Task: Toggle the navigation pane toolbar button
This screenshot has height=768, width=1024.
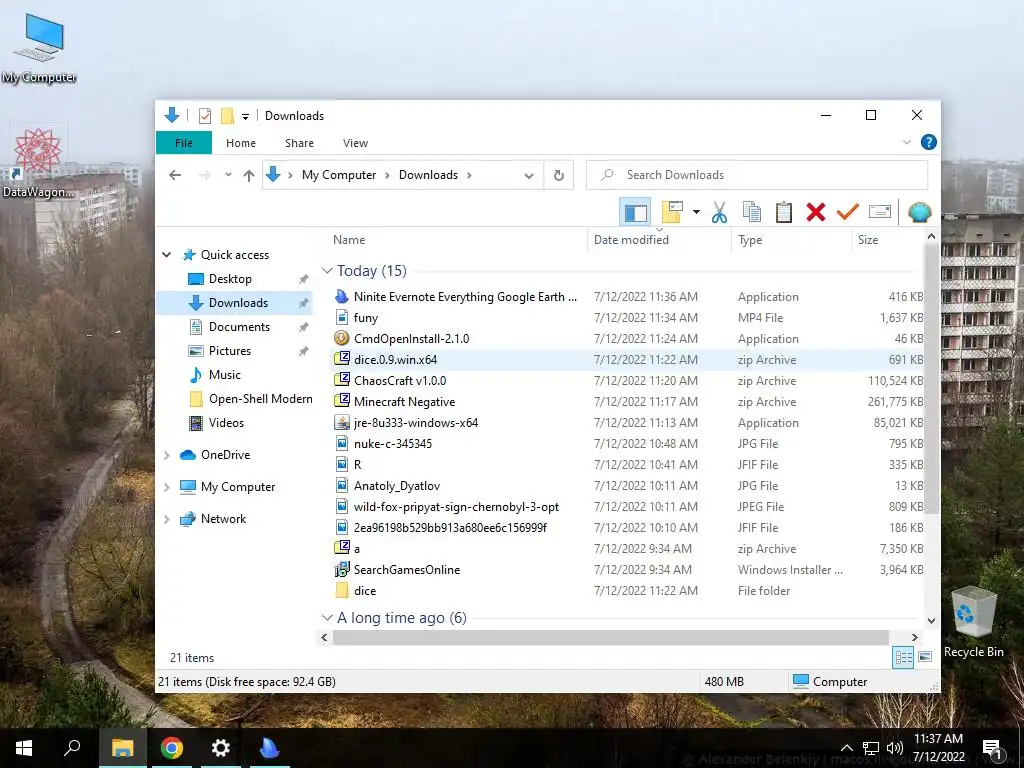Action: (x=635, y=212)
